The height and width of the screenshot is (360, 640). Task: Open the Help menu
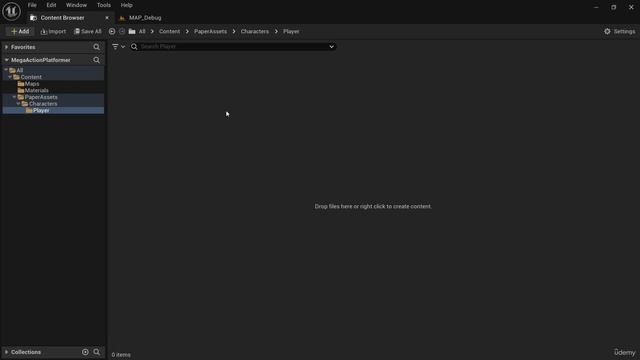point(127,5)
